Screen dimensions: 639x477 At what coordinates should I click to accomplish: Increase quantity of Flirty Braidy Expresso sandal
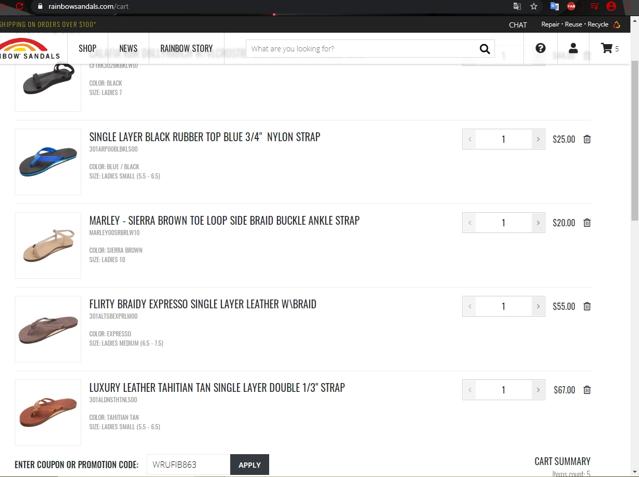click(x=538, y=307)
